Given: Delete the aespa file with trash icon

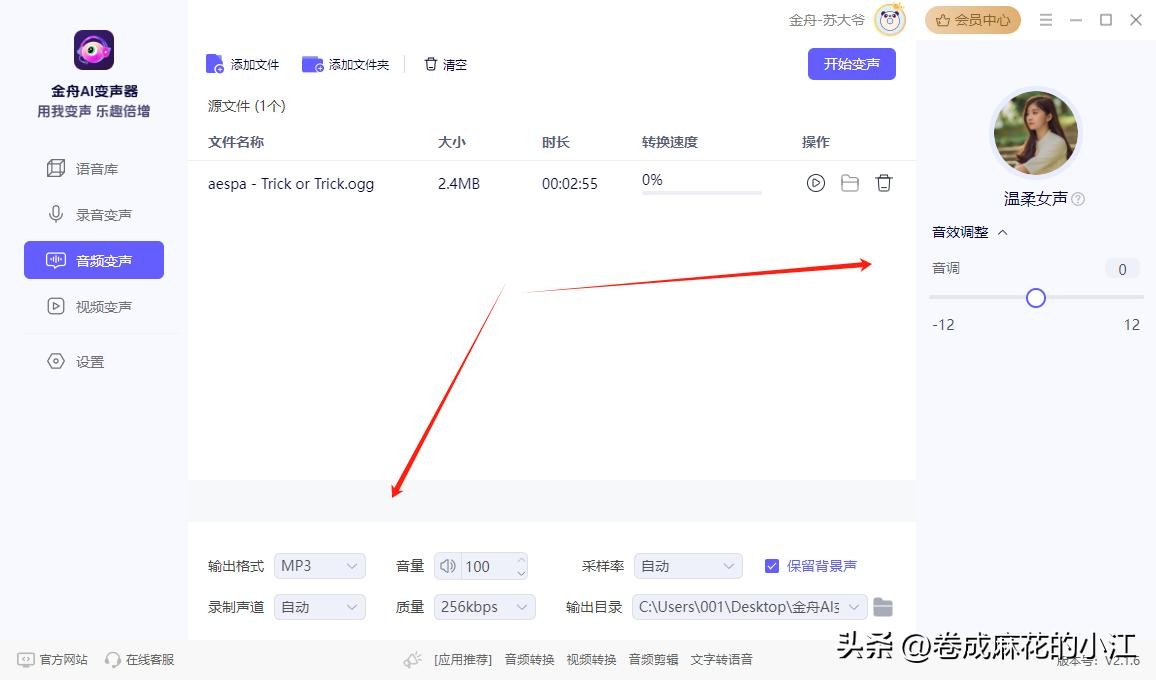Looking at the screenshot, I should [884, 183].
